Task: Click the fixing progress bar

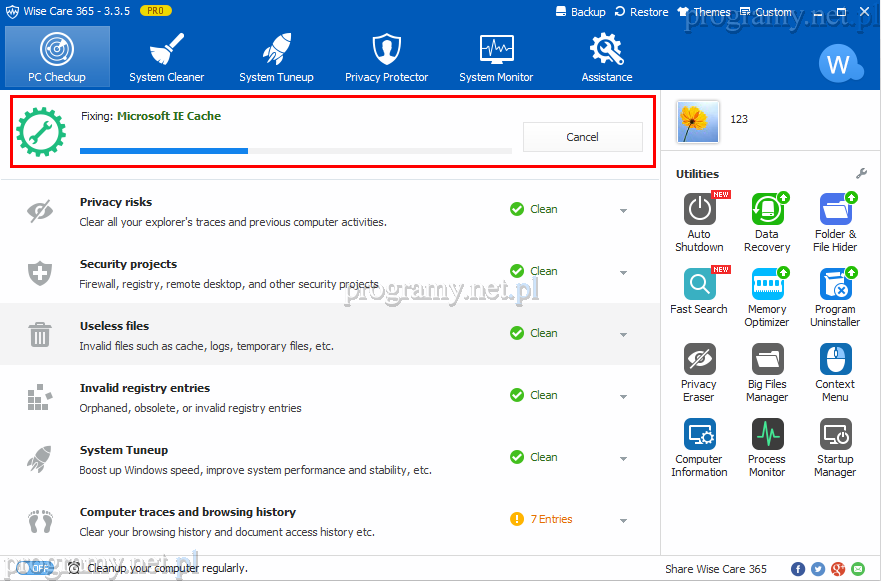Action: point(295,151)
